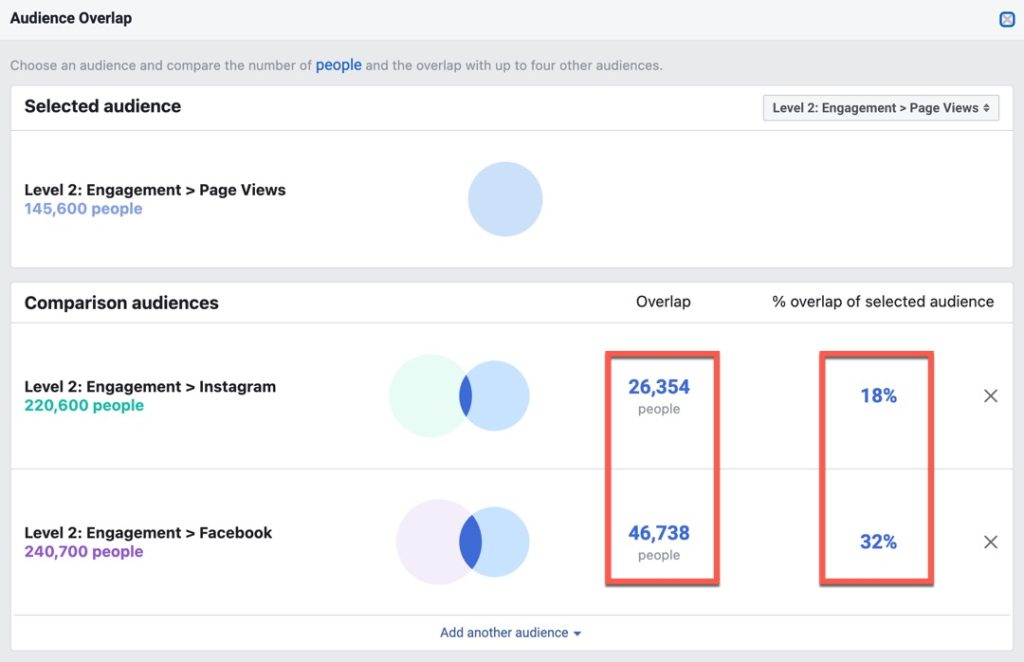Click the 'Comparison audiences' heading

(x=121, y=303)
